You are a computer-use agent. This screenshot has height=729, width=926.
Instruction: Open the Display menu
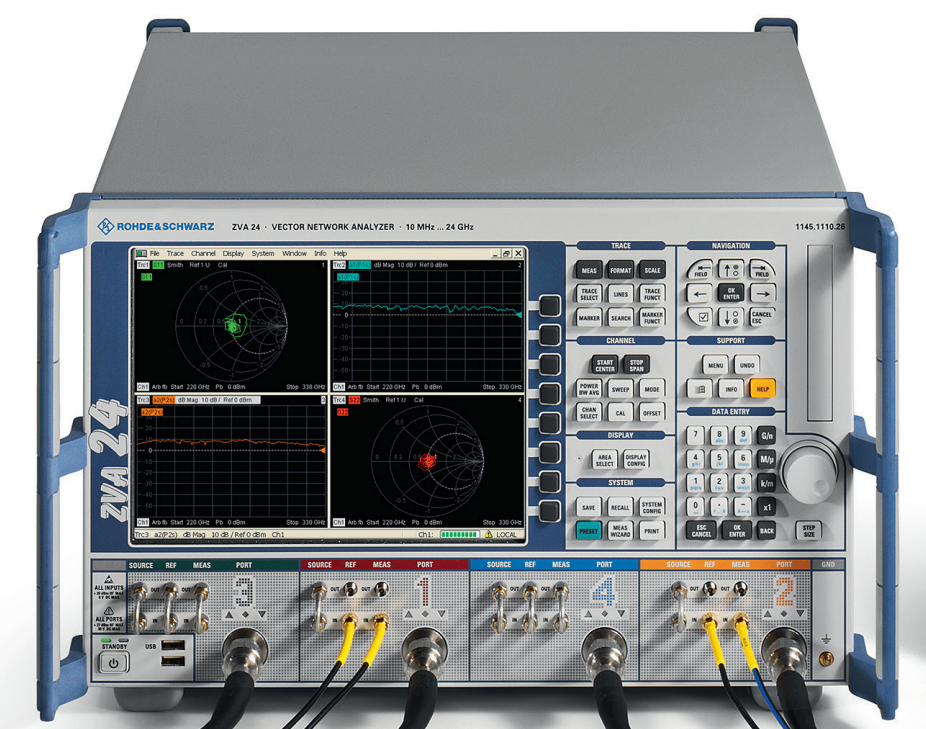click(x=233, y=253)
